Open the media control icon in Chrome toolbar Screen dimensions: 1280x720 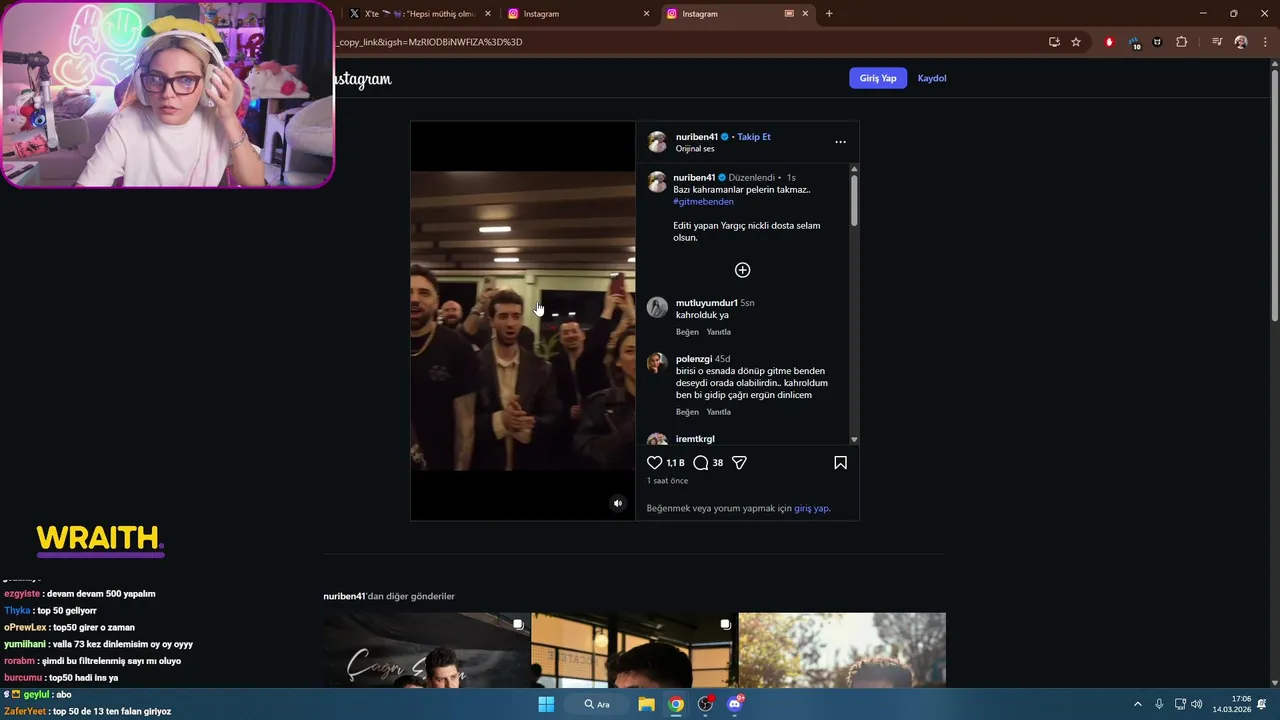[1217, 42]
